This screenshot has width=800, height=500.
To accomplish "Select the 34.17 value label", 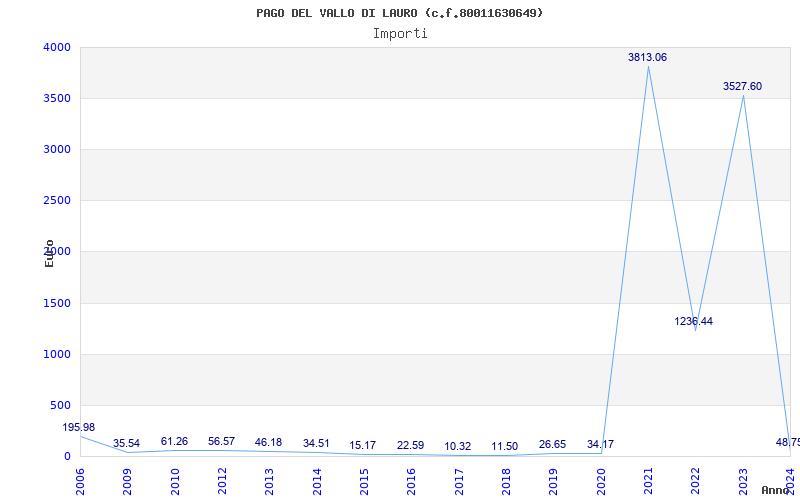I will pyautogui.click(x=600, y=444).
